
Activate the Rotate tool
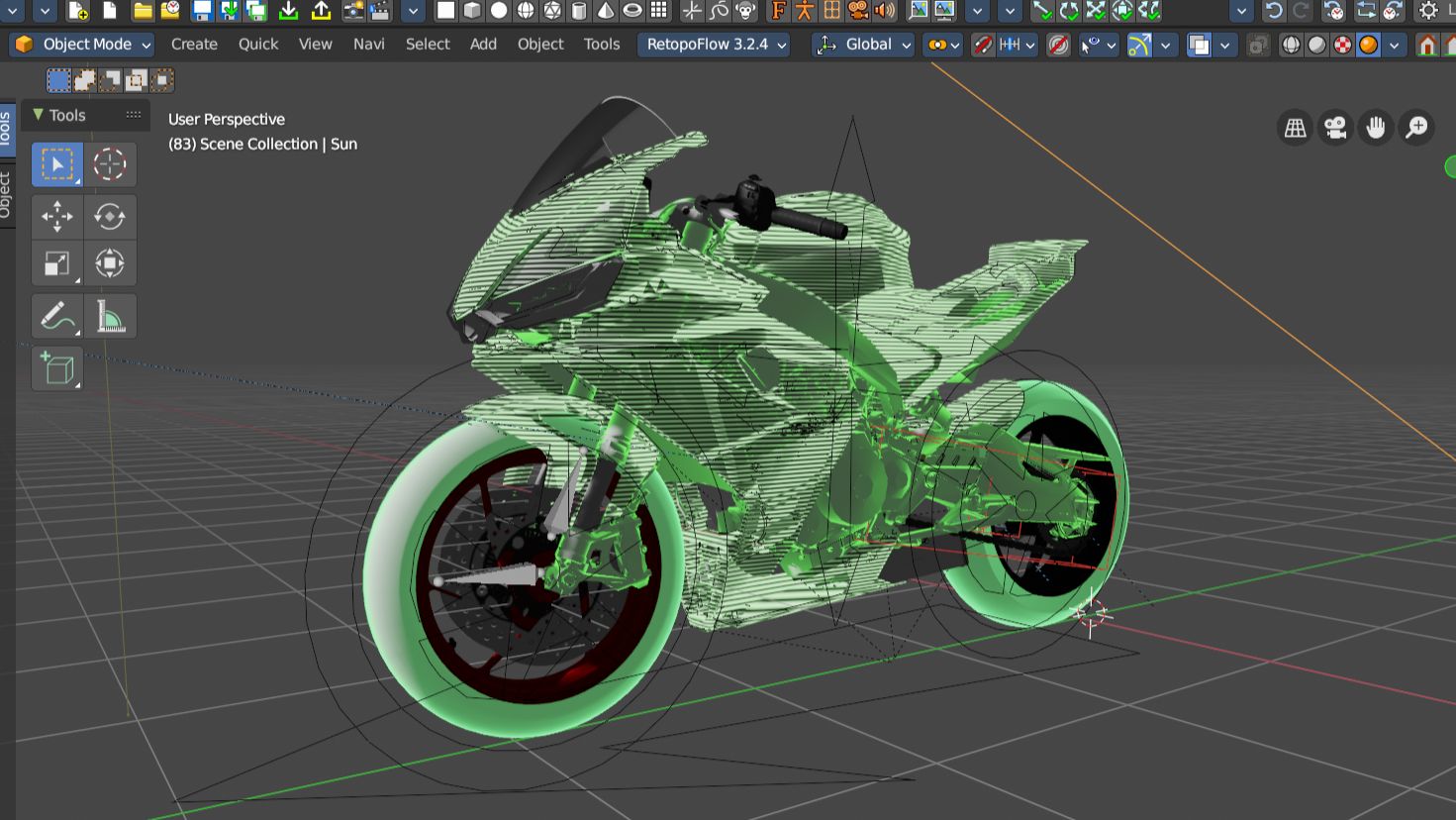tap(109, 216)
